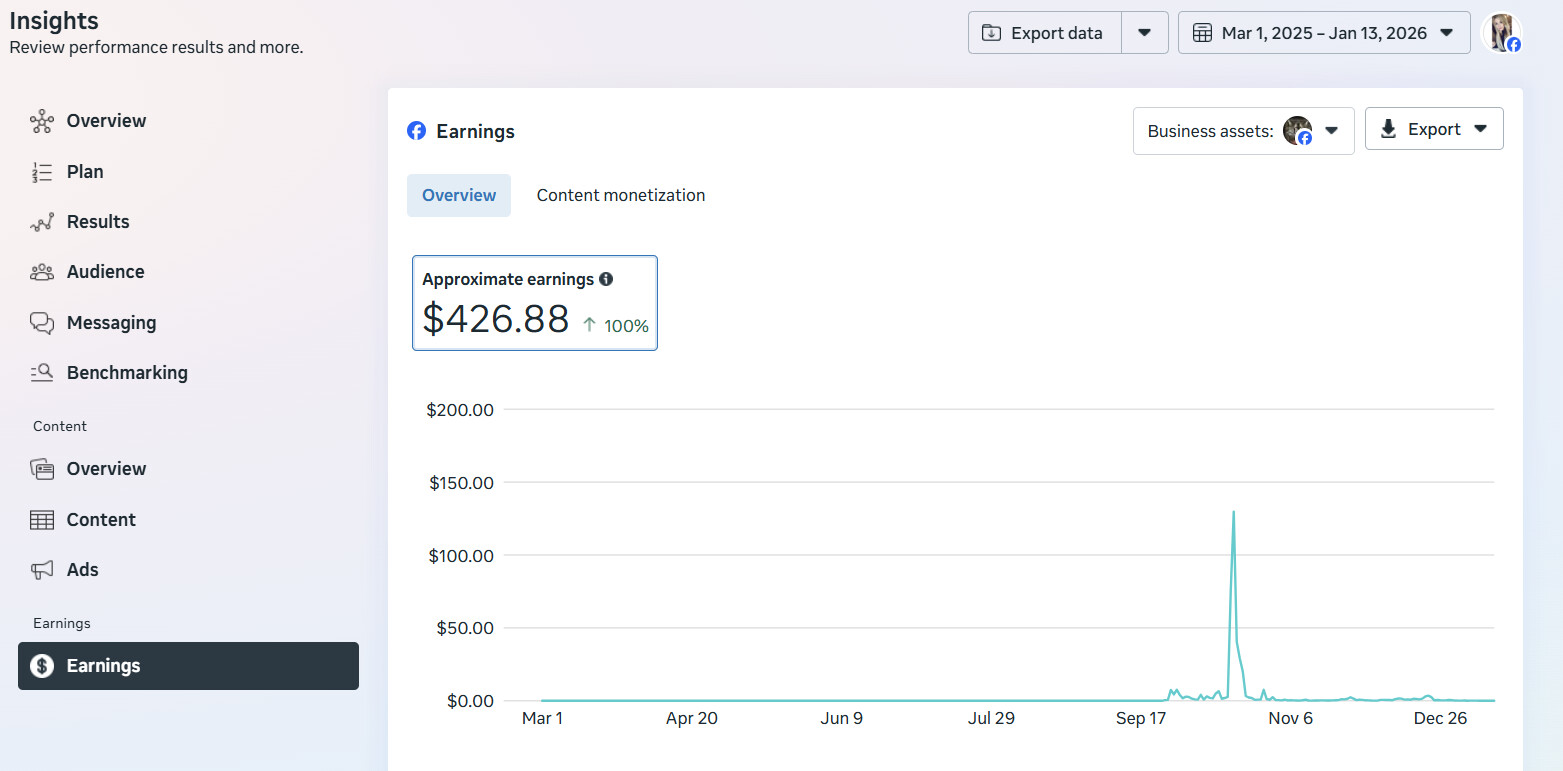This screenshot has height=771, width=1563.
Task: Click the info icon beside Approximate earnings
Action: click(x=606, y=280)
